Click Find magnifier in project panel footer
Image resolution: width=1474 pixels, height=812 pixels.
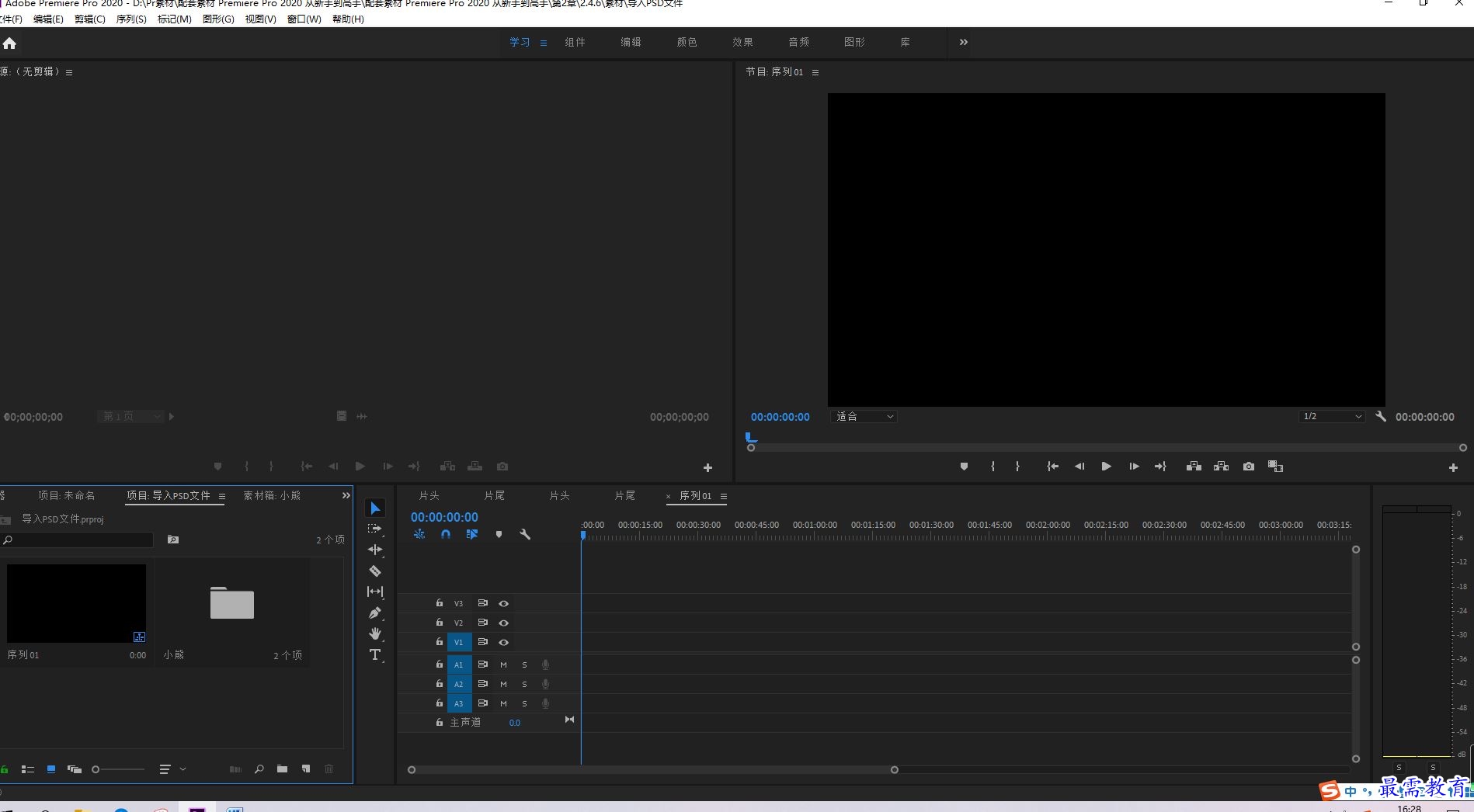[x=259, y=769]
